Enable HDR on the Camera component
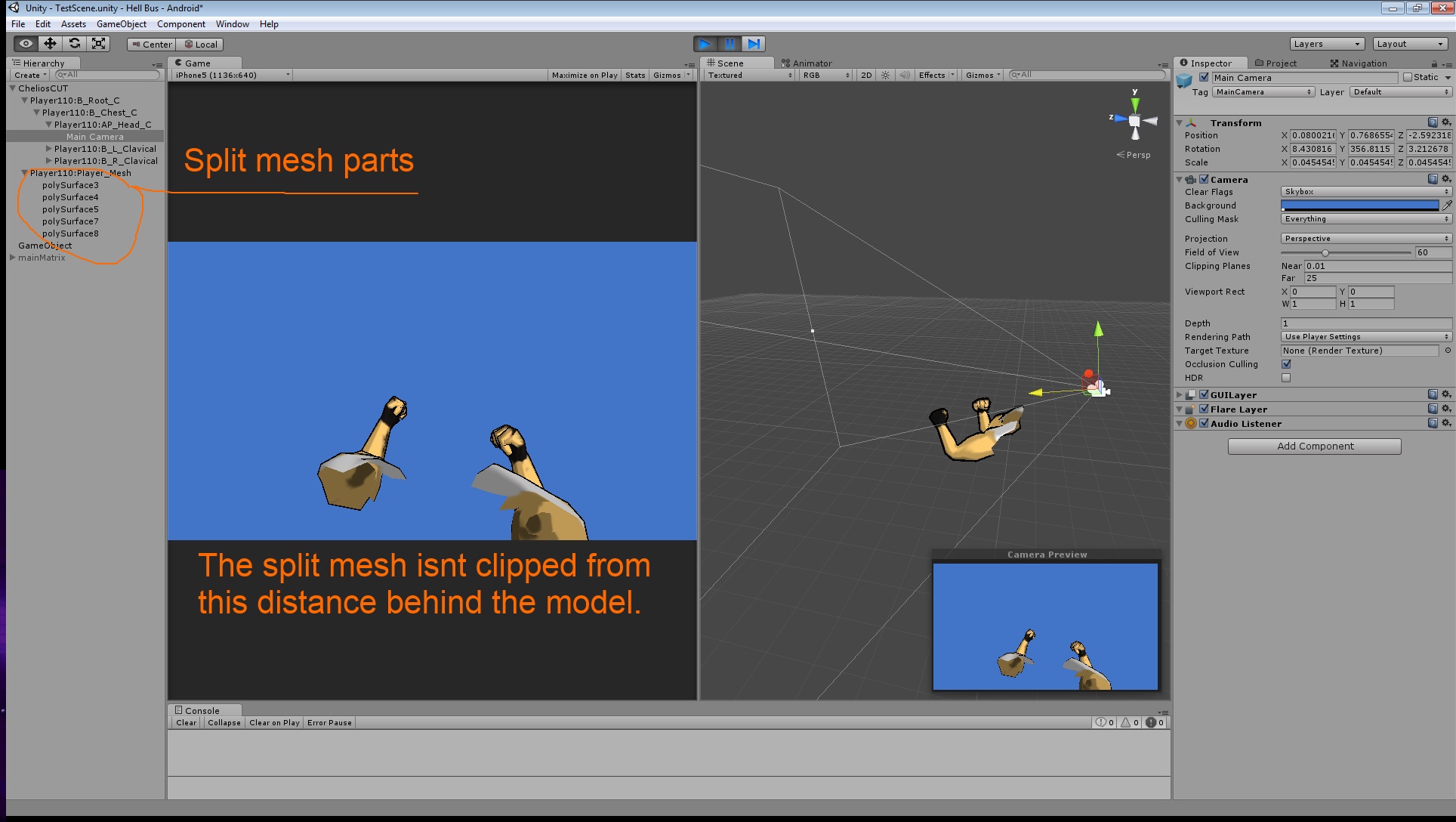Viewport: 1456px width, 822px height. pos(1286,378)
